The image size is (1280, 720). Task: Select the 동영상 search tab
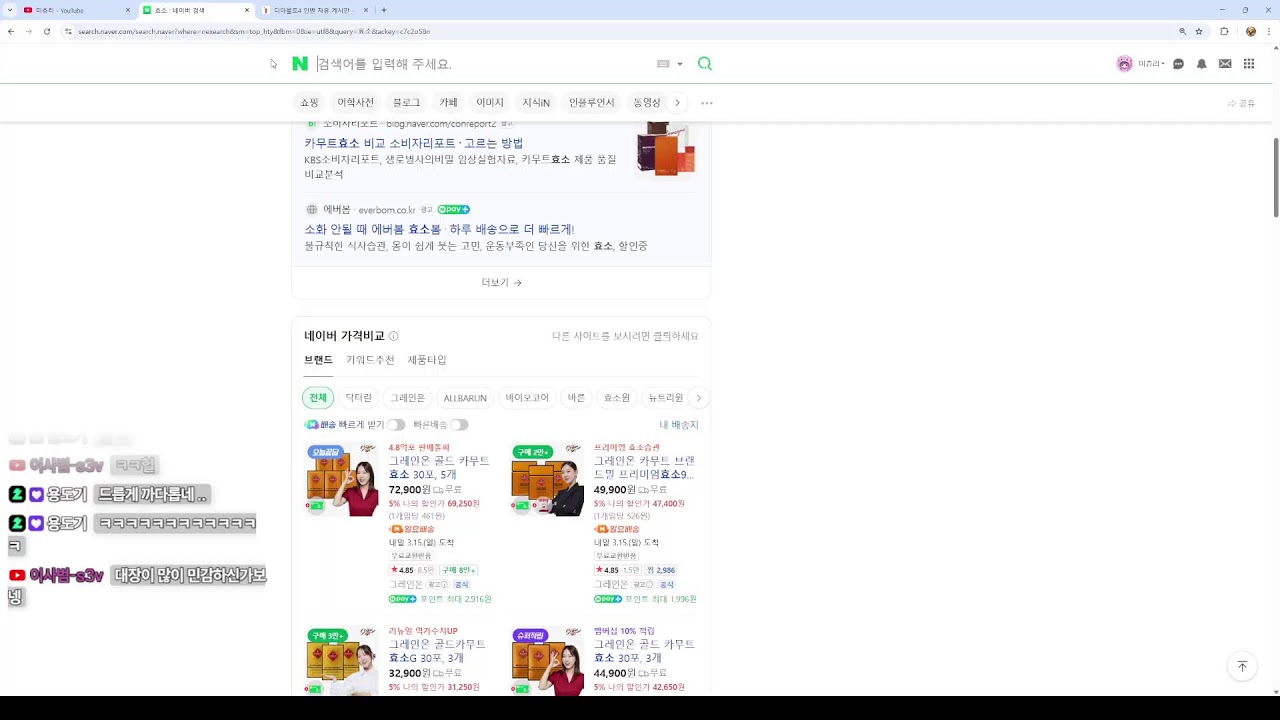pyautogui.click(x=647, y=103)
